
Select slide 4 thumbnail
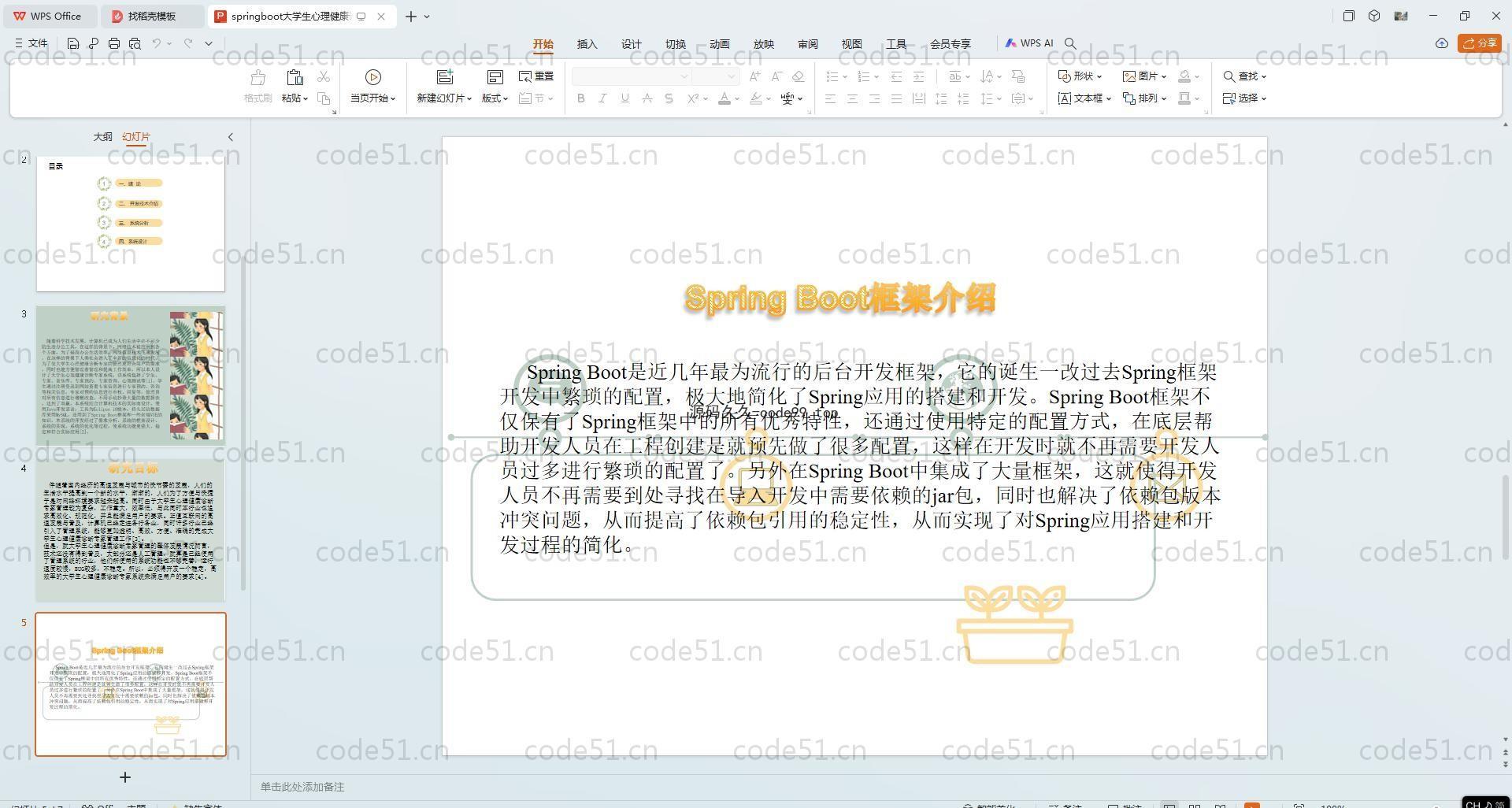point(131,531)
